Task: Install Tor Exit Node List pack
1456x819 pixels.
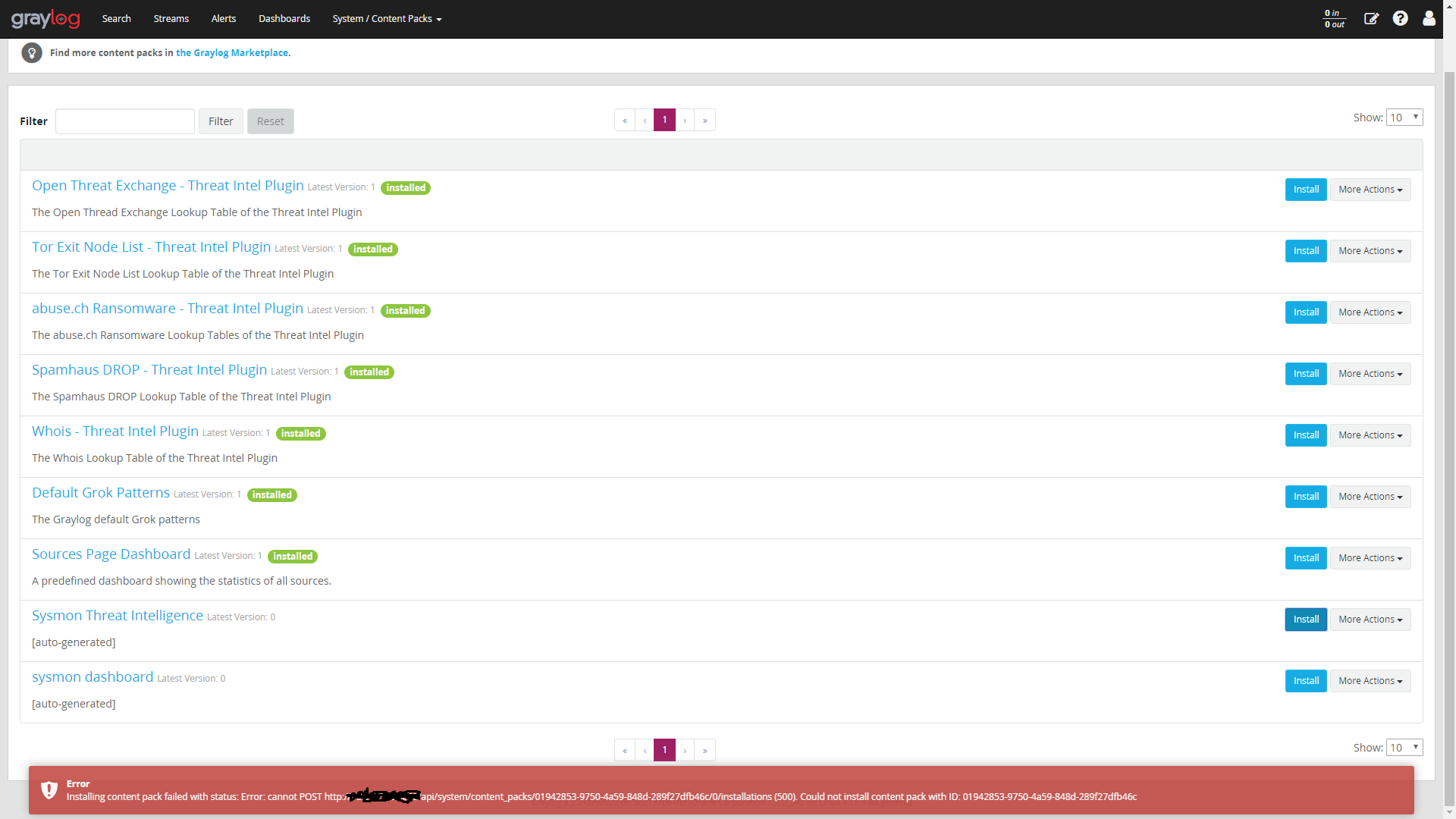Action: [x=1306, y=251]
